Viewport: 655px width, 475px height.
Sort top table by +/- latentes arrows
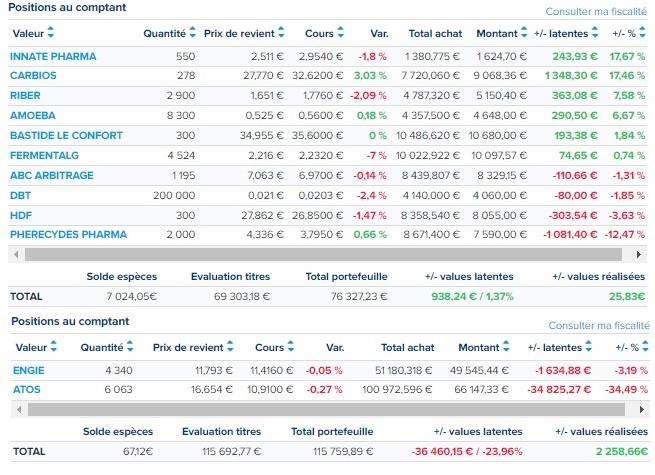click(x=595, y=32)
